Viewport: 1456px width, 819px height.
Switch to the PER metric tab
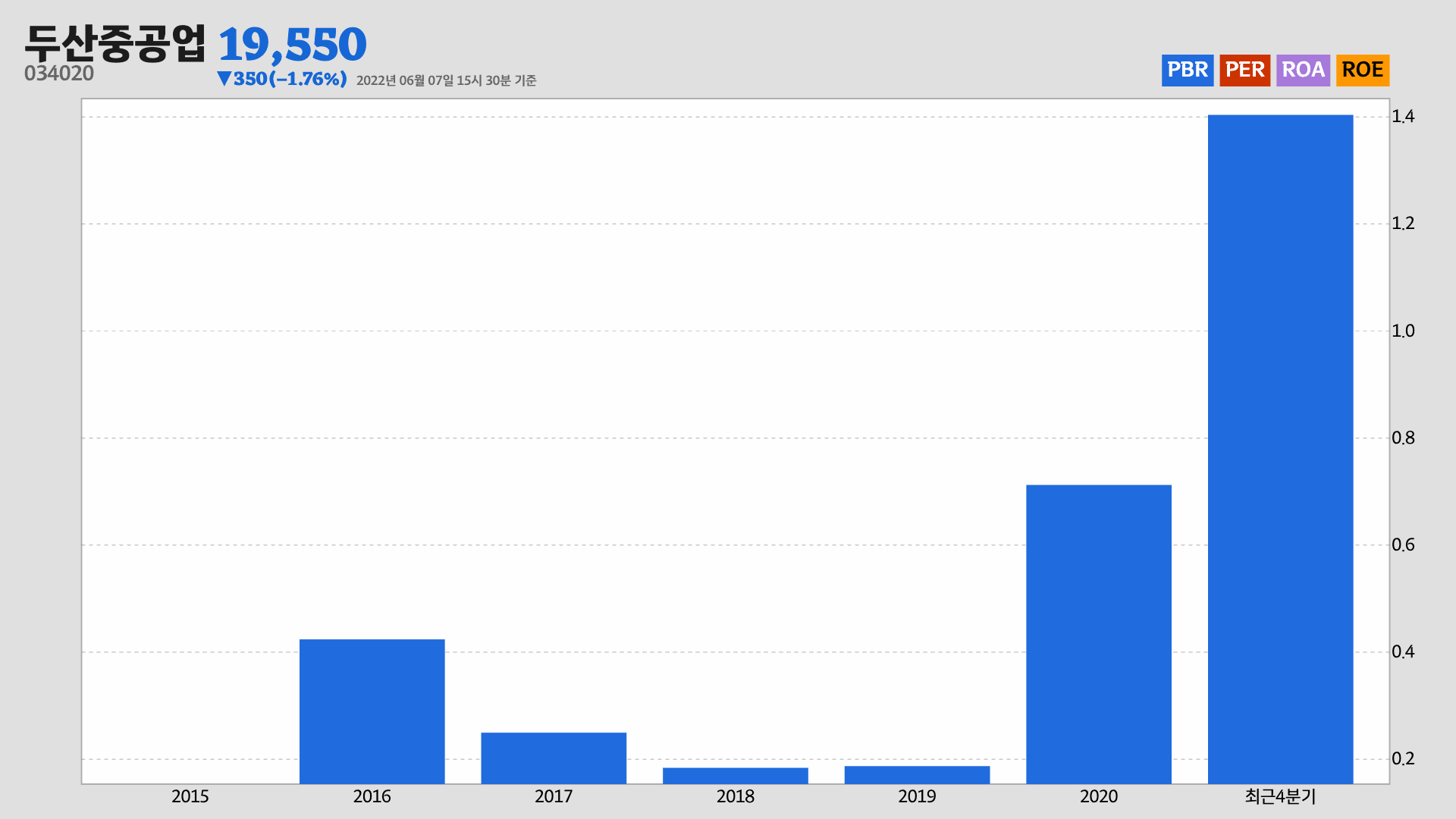point(1245,70)
